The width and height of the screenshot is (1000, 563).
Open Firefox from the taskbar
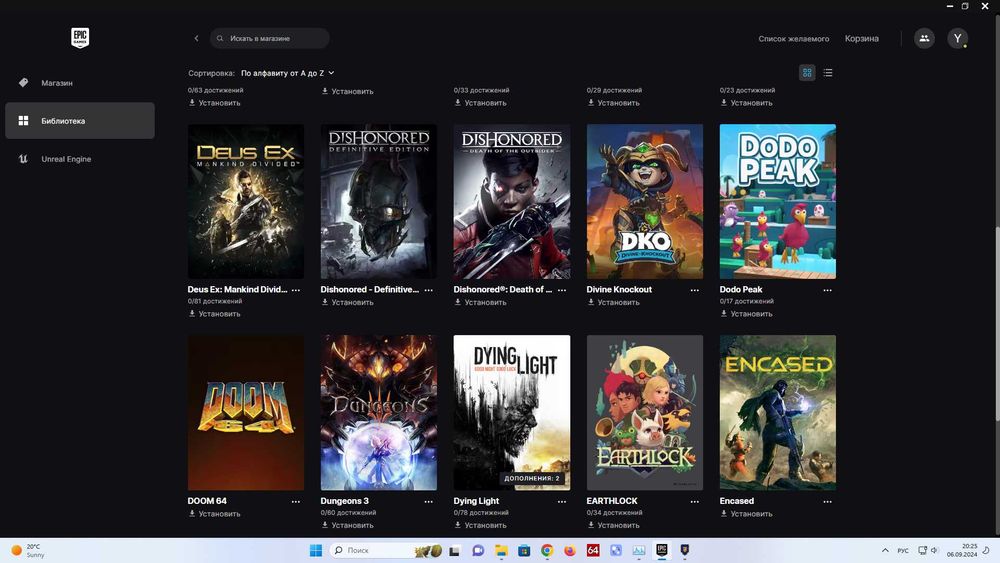click(x=570, y=550)
